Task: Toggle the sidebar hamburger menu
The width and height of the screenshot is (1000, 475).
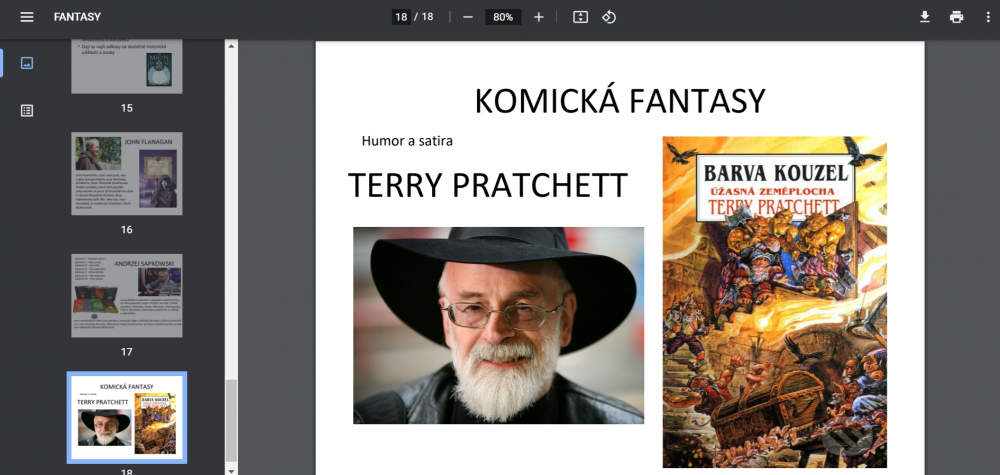Action: point(27,17)
